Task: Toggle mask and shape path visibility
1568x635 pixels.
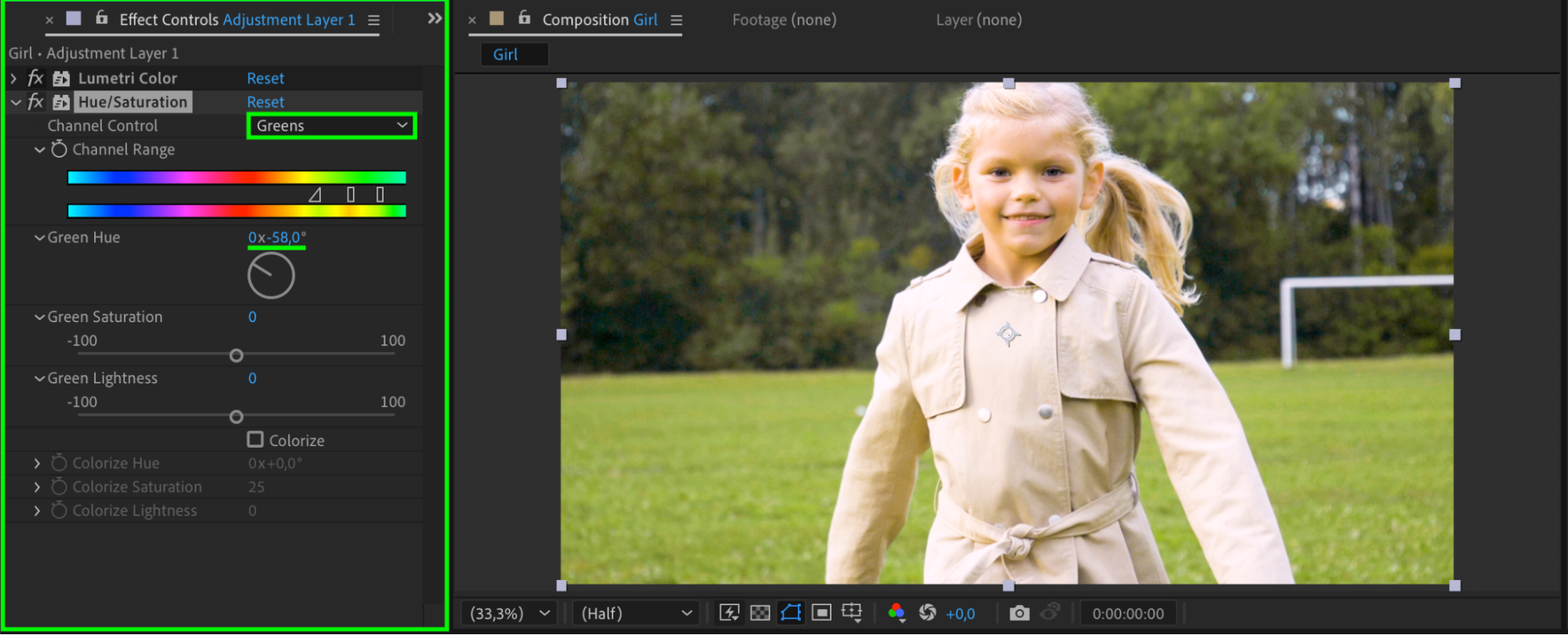Action: pos(791,613)
